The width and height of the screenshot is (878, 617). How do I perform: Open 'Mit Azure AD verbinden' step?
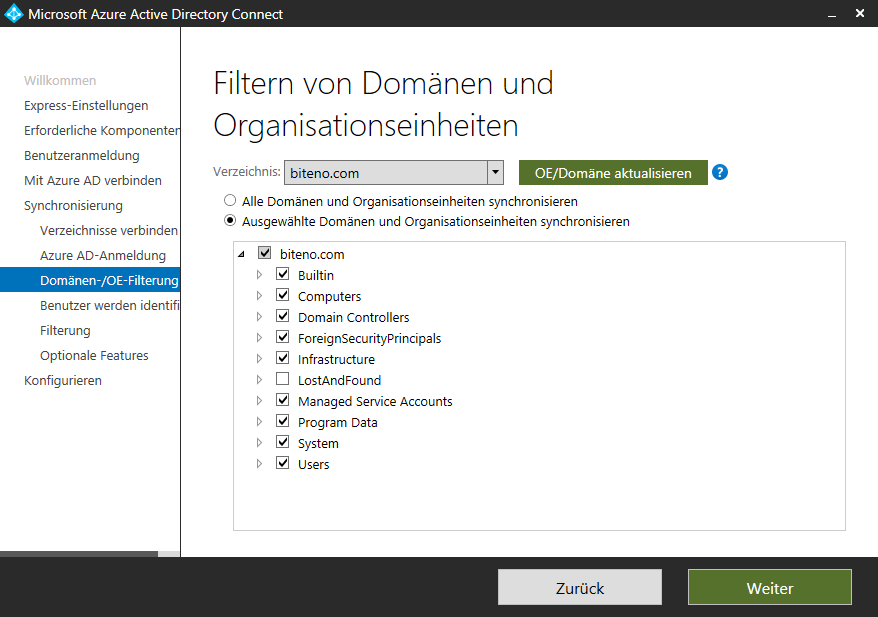point(93,180)
